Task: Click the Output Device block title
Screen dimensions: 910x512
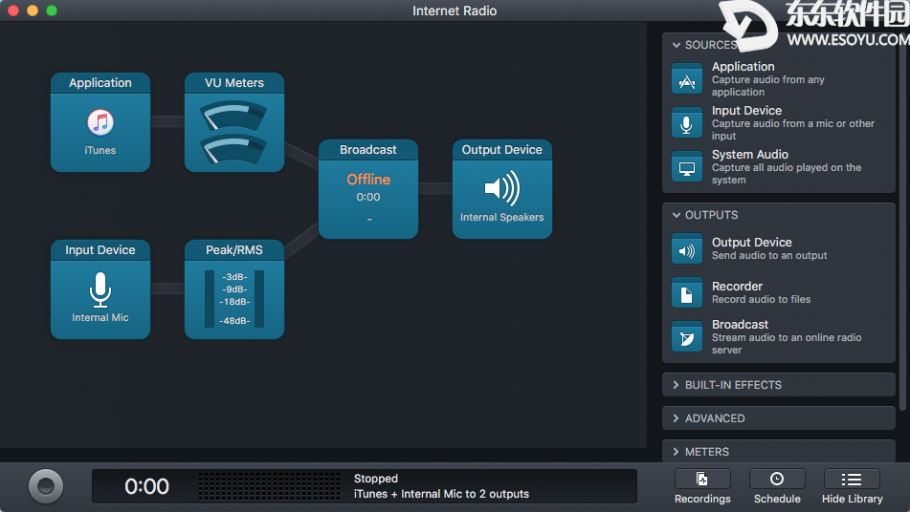Action: pyautogui.click(x=502, y=150)
